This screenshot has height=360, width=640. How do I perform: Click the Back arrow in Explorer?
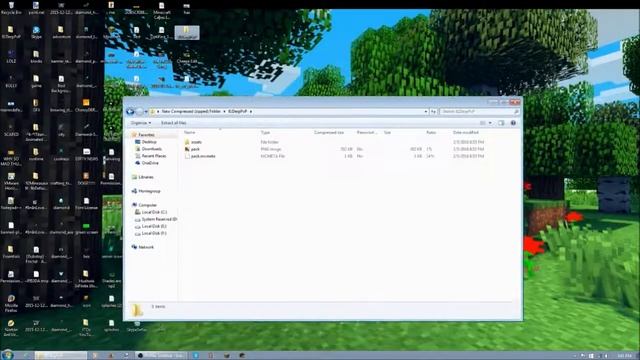131,111
